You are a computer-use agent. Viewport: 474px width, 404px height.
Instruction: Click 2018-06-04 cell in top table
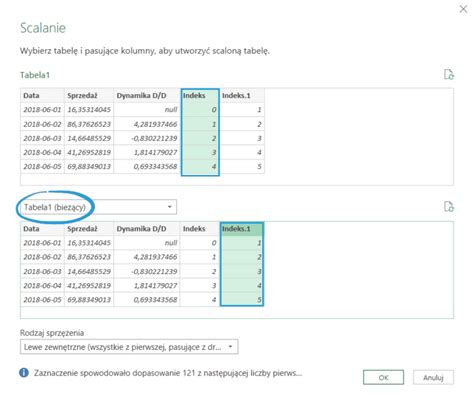click(42, 152)
